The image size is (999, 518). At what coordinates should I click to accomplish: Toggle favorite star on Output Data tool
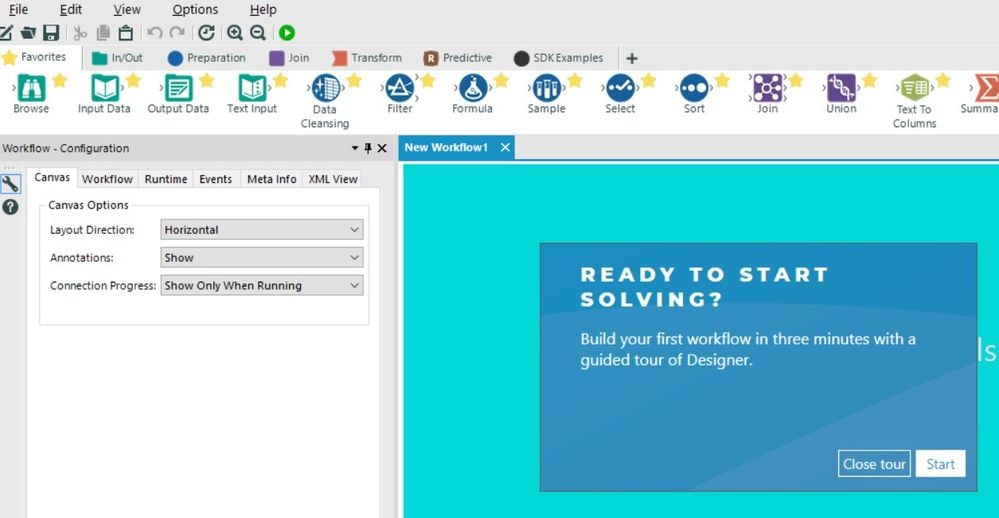pyautogui.click(x=207, y=80)
